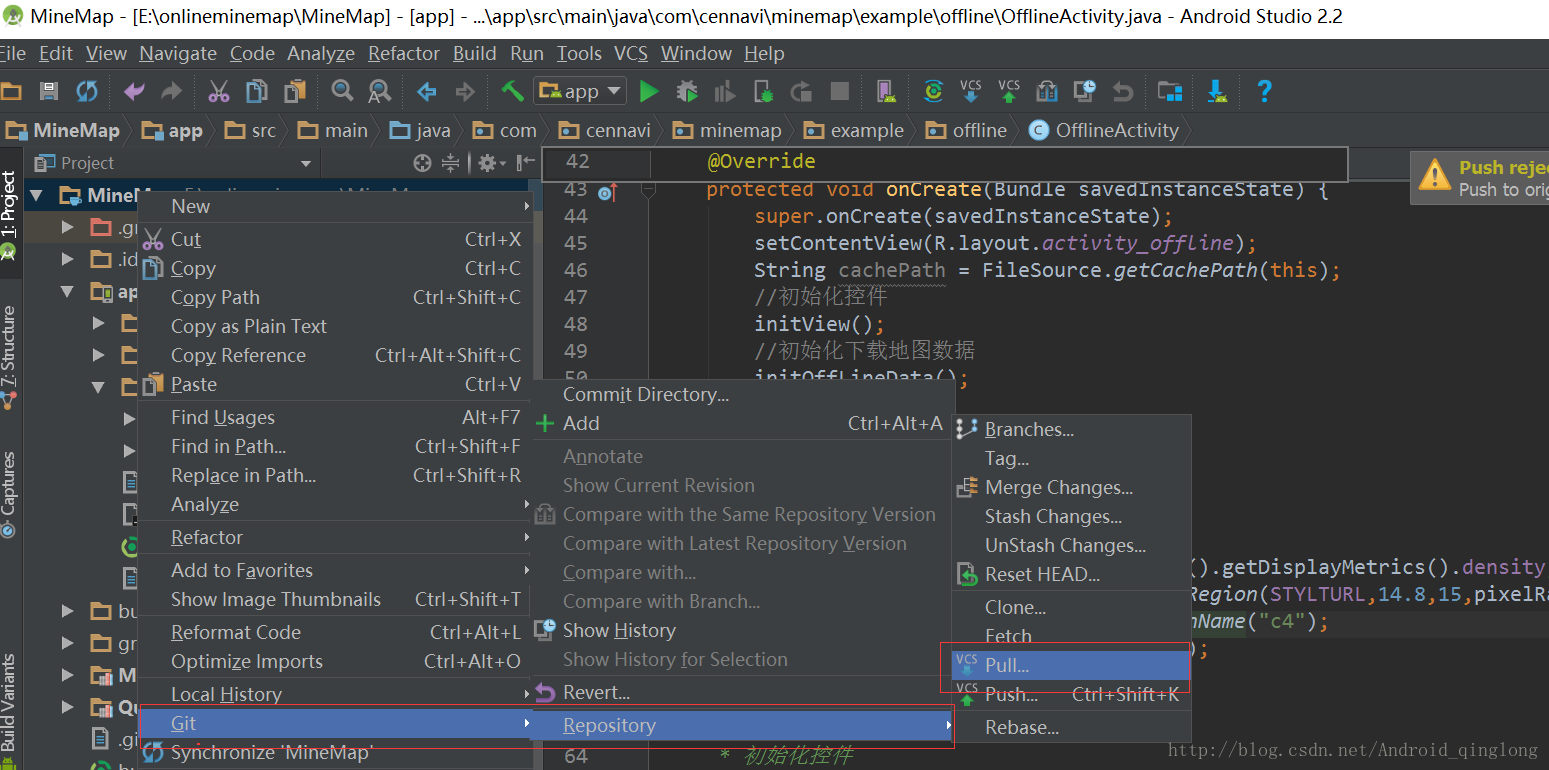Expand the .gr folder tree node
Viewport: 1549px width, 770px height.
tap(68, 227)
